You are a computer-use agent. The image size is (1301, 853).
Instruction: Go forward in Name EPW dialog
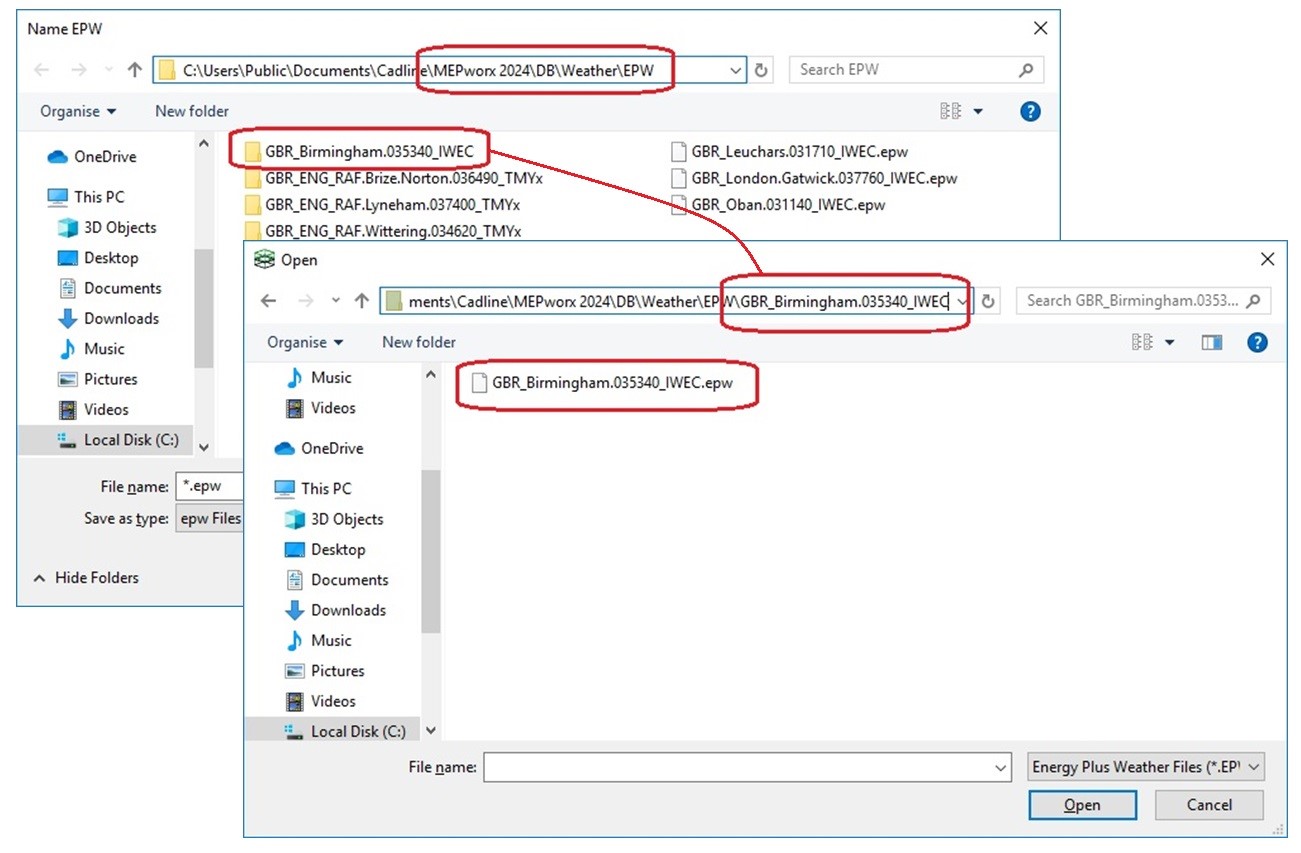tap(79, 70)
